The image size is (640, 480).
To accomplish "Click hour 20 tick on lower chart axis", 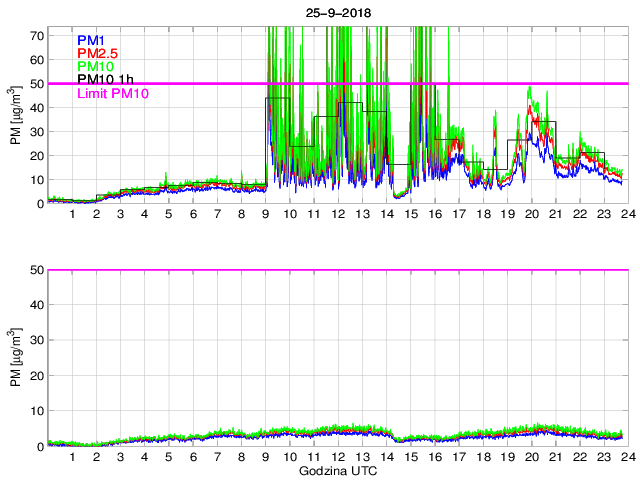I will (531, 457).
